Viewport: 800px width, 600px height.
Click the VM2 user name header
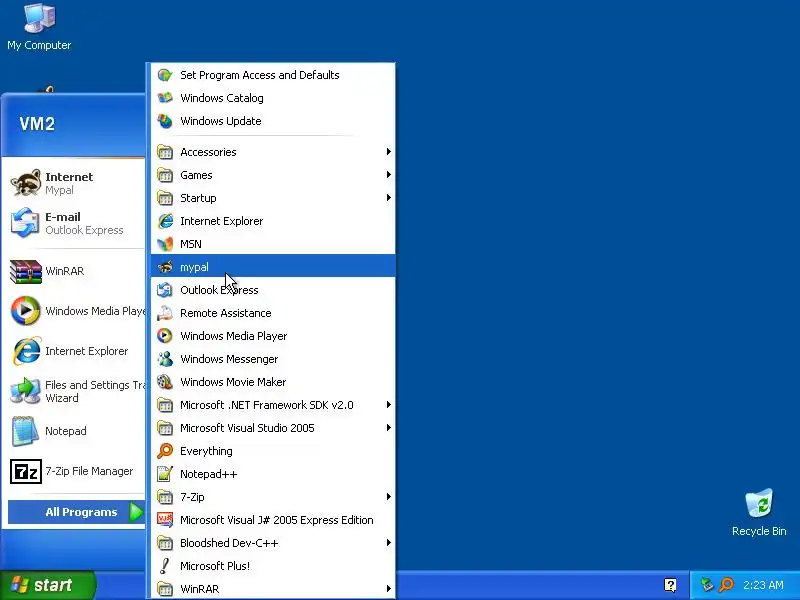37,123
